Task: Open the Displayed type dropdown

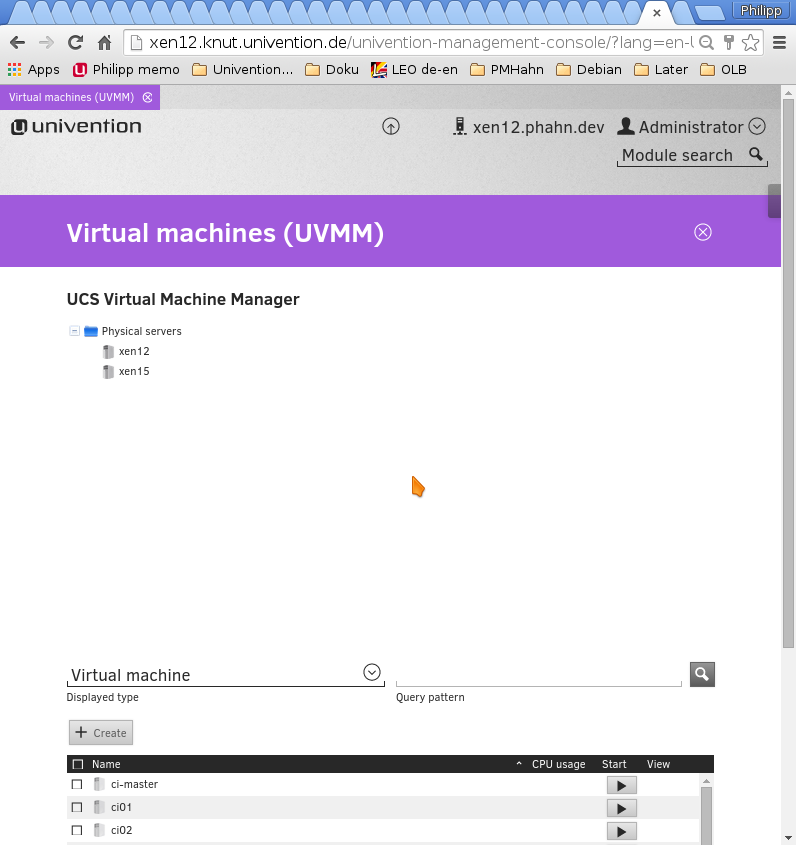Action: (372, 672)
